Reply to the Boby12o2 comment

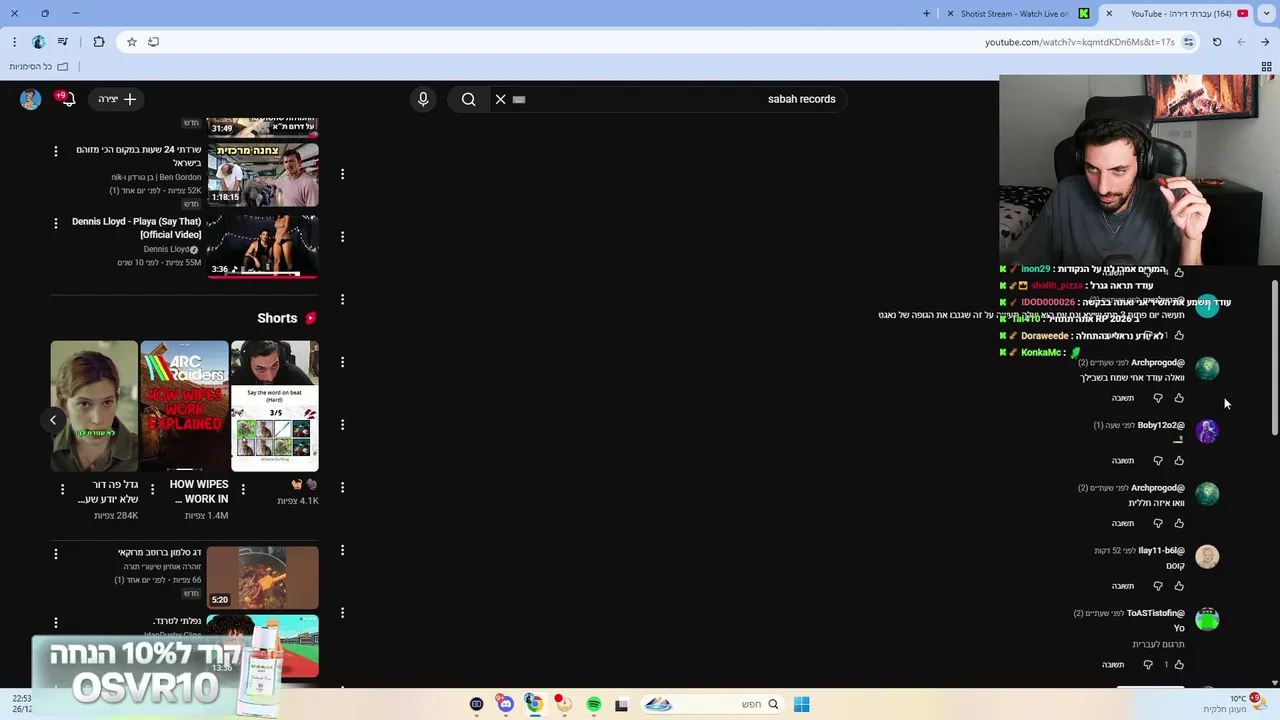coord(1123,461)
